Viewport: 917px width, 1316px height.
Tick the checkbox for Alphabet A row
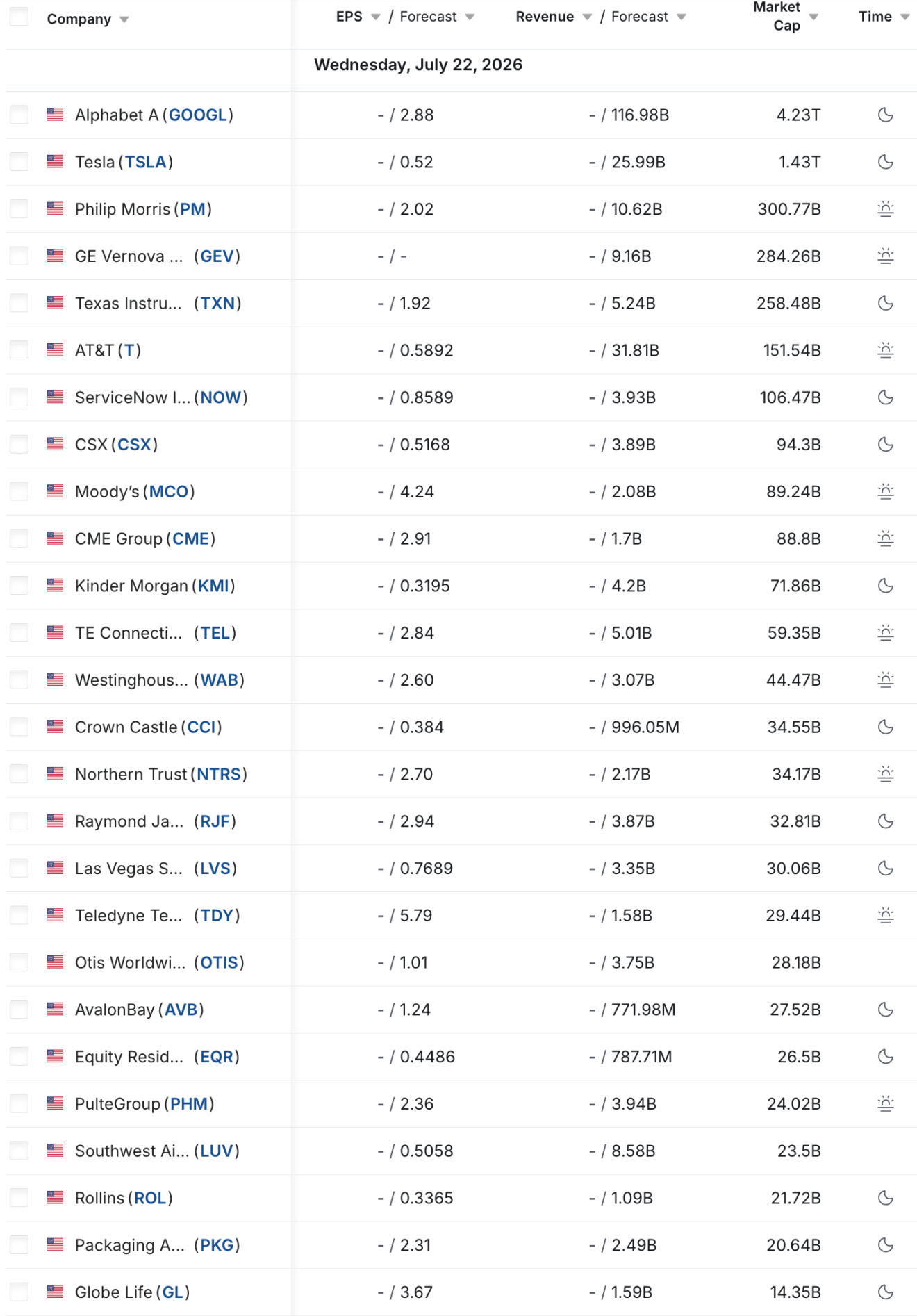coord(19,115)
